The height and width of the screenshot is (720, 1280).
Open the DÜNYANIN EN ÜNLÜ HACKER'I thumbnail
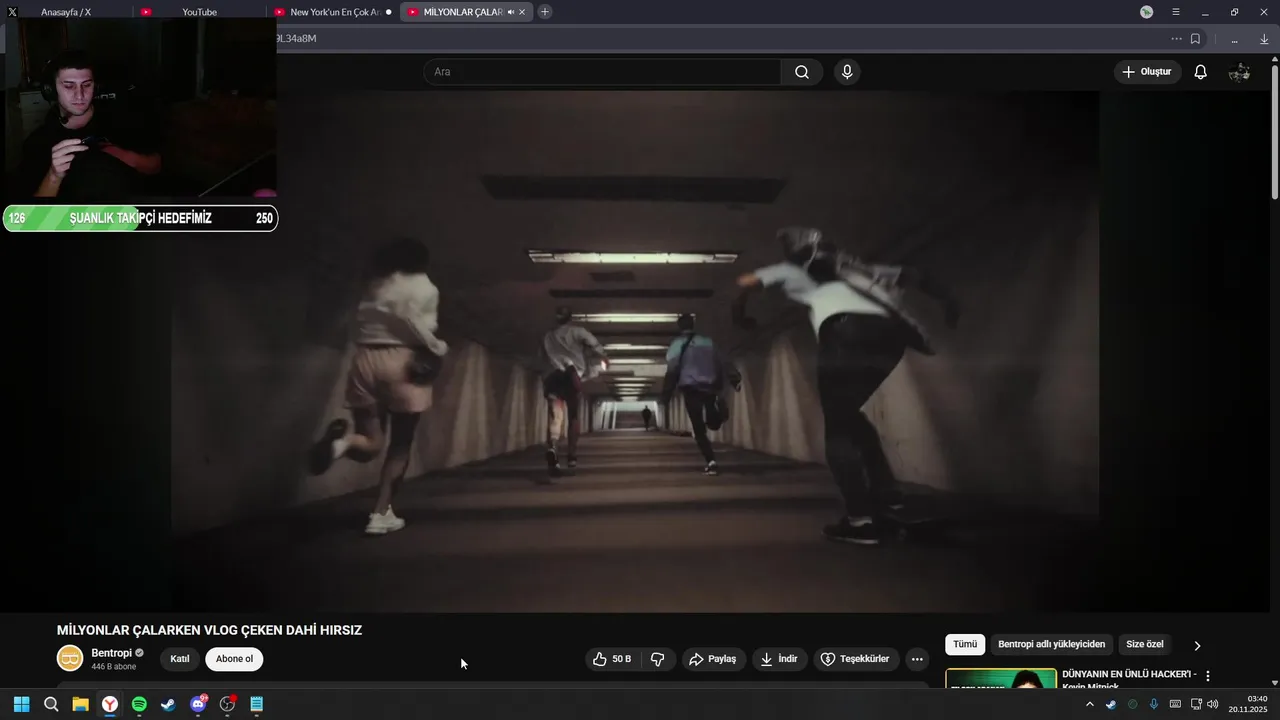(1001, 678)
